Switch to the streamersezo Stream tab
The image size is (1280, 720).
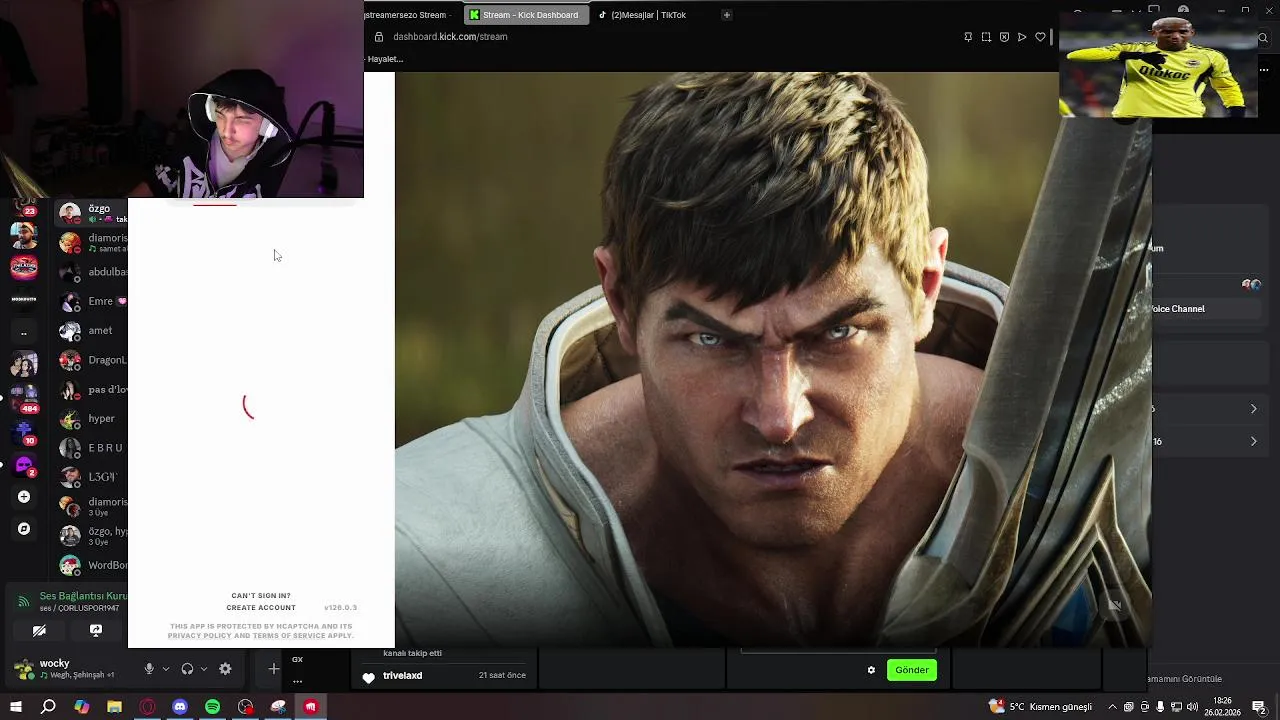[410, 15]
